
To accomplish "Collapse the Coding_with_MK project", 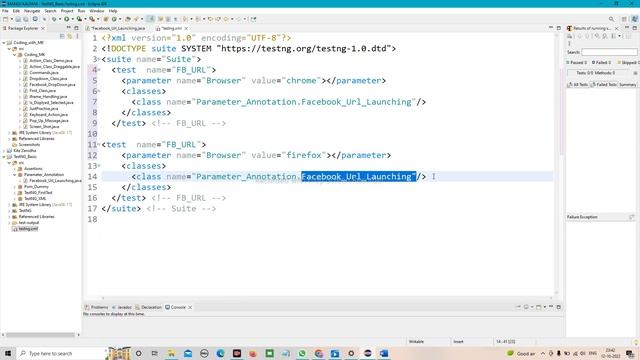I will 4,42.
